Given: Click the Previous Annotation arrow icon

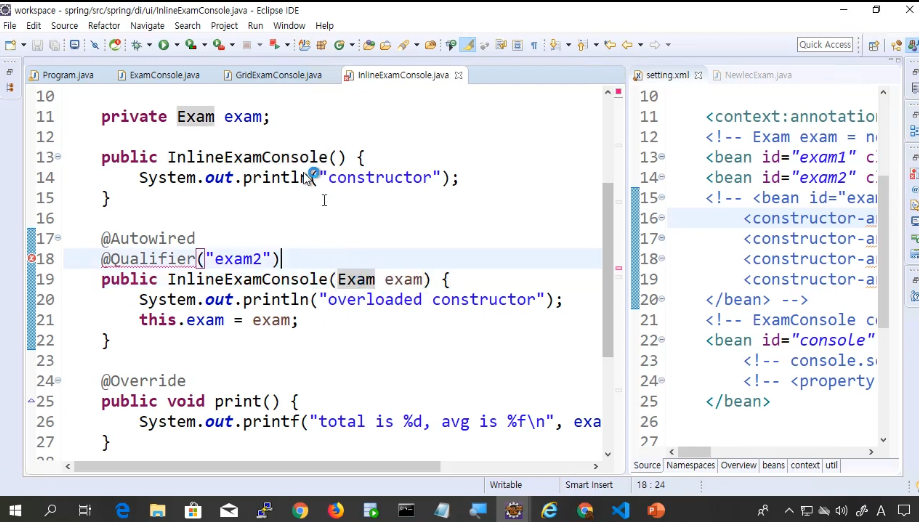Looking at the screenshot, I should [582, 45].
